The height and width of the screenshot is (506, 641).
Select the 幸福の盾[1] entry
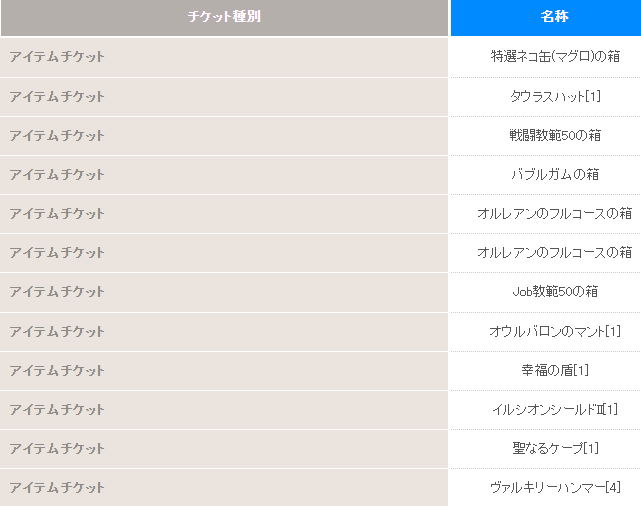555,370
